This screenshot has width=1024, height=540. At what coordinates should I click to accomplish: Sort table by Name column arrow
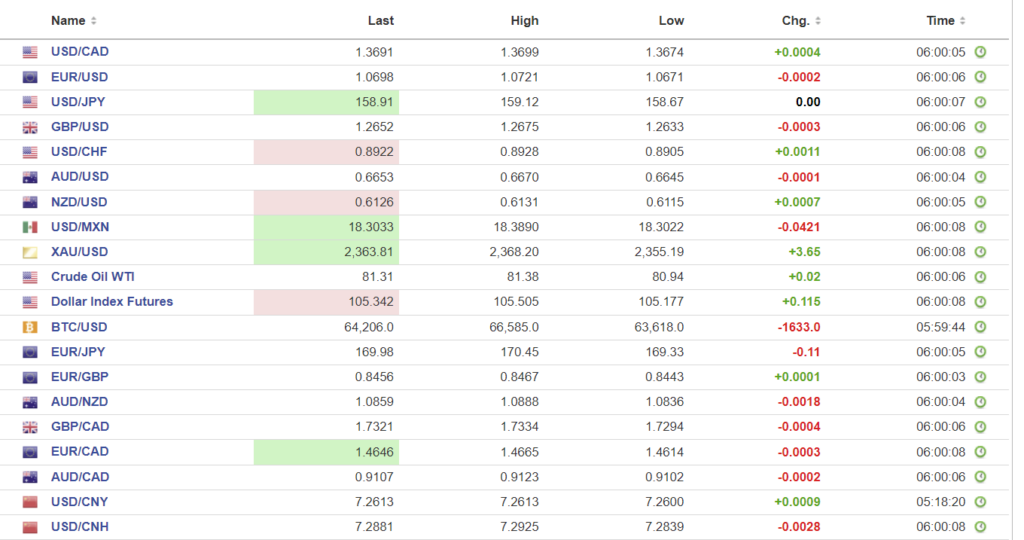pos(94,21)
